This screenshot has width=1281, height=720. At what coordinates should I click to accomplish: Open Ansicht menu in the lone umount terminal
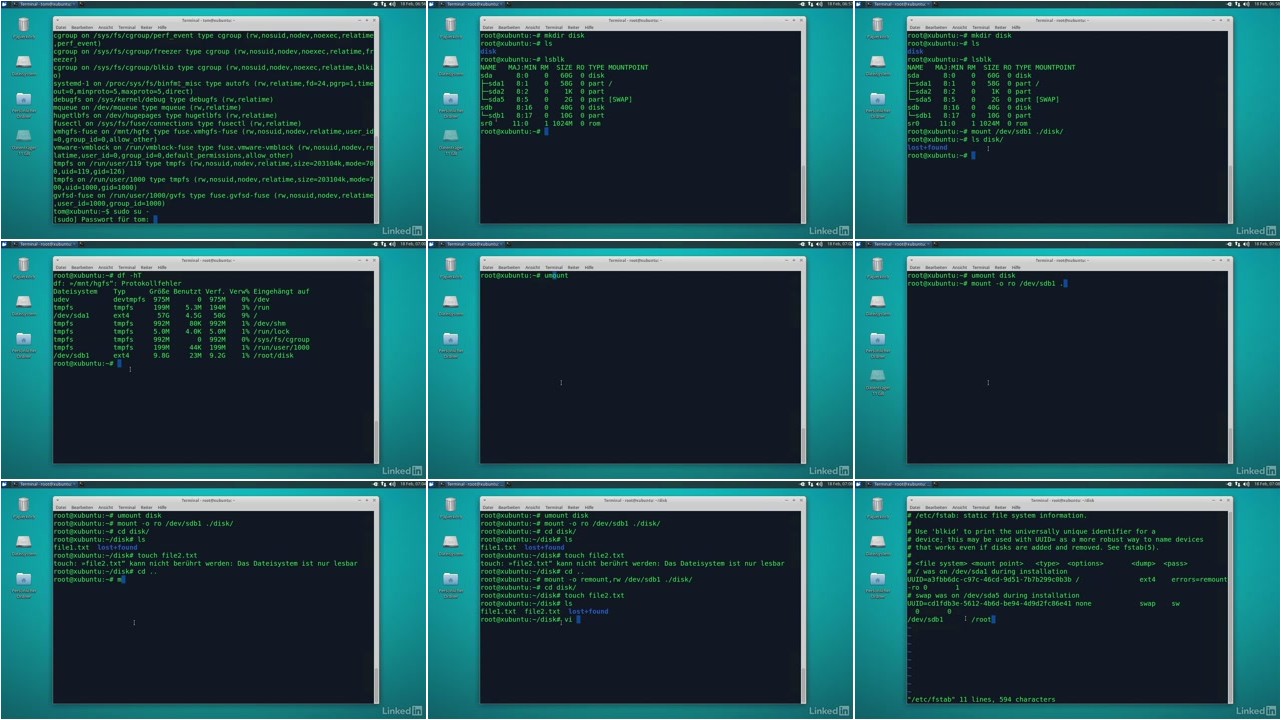click(531, 267)
